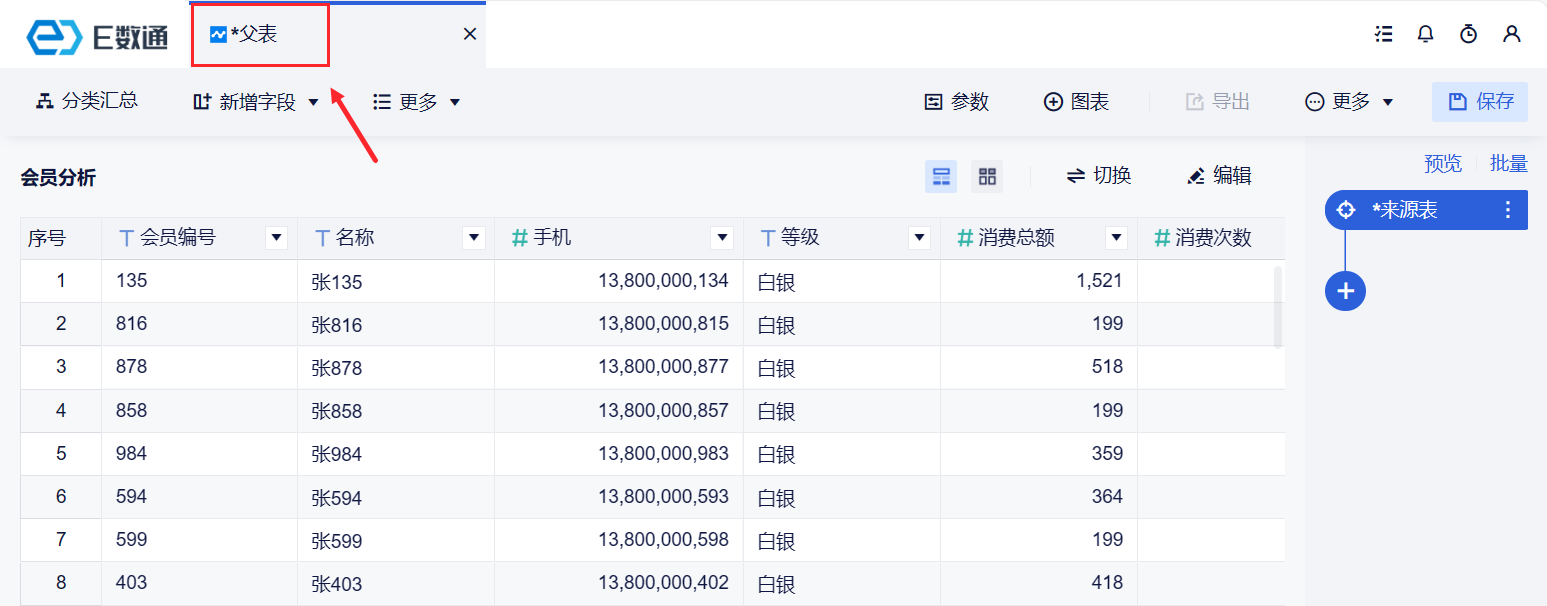1547x606 pixels.
Task: Click the 编辑 edit button
Action: point(1219,176)
